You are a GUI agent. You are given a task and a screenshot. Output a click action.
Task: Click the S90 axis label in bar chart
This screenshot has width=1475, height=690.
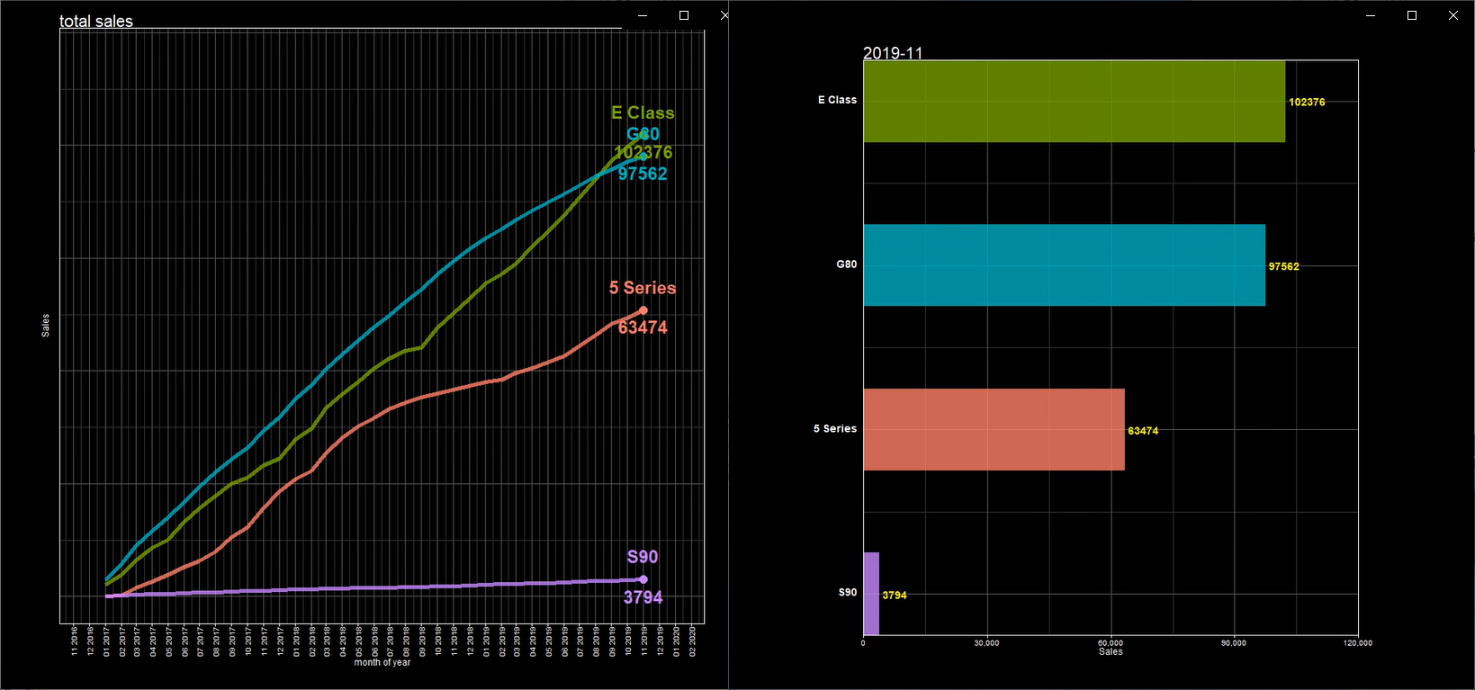click(847, 593)
